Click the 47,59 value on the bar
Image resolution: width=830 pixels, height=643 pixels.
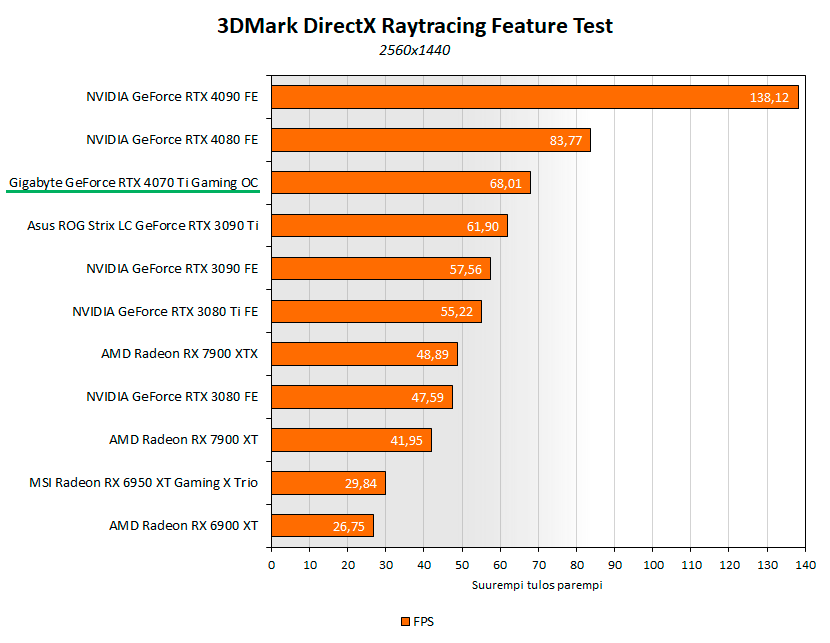[428, 397]
